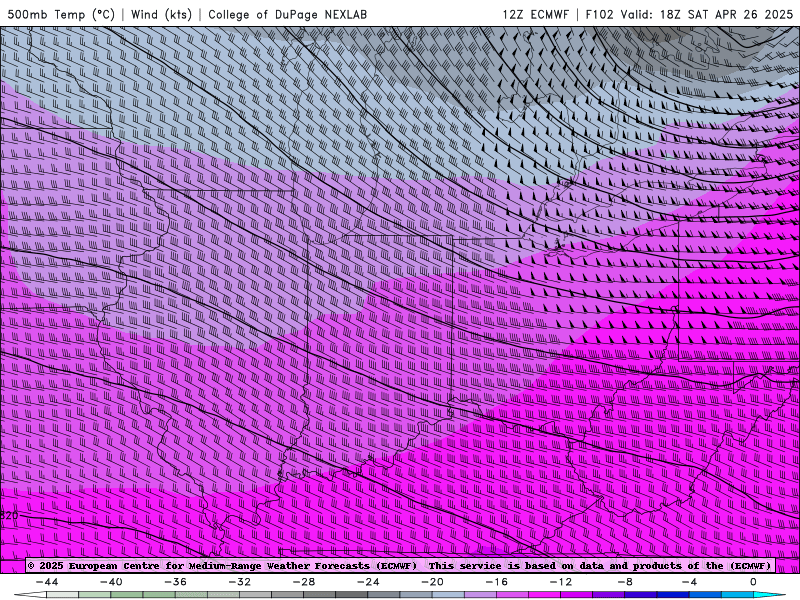This screenshot has height=600, width=800.
Task: Click the lavender segment left of -16 tick
Action: coord(480,595)
